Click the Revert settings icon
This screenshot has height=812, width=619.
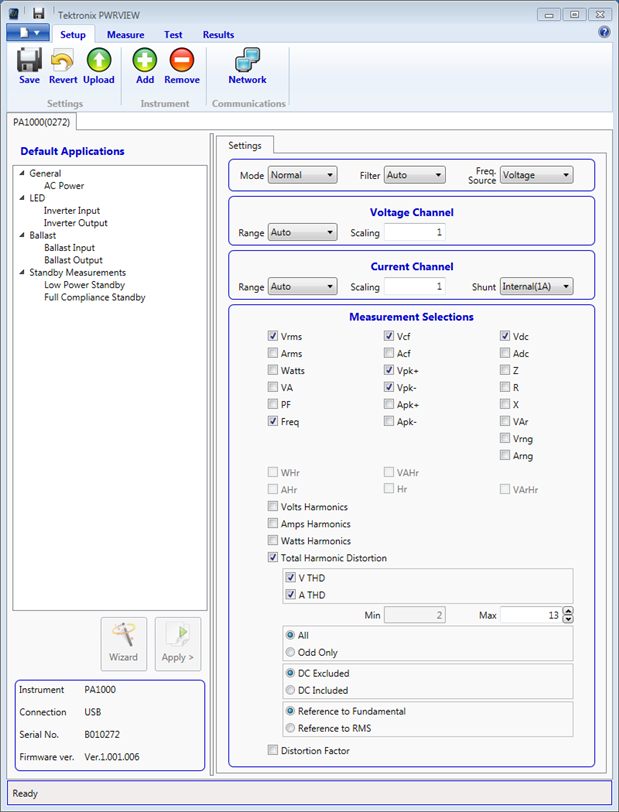[x=63, y=60]
